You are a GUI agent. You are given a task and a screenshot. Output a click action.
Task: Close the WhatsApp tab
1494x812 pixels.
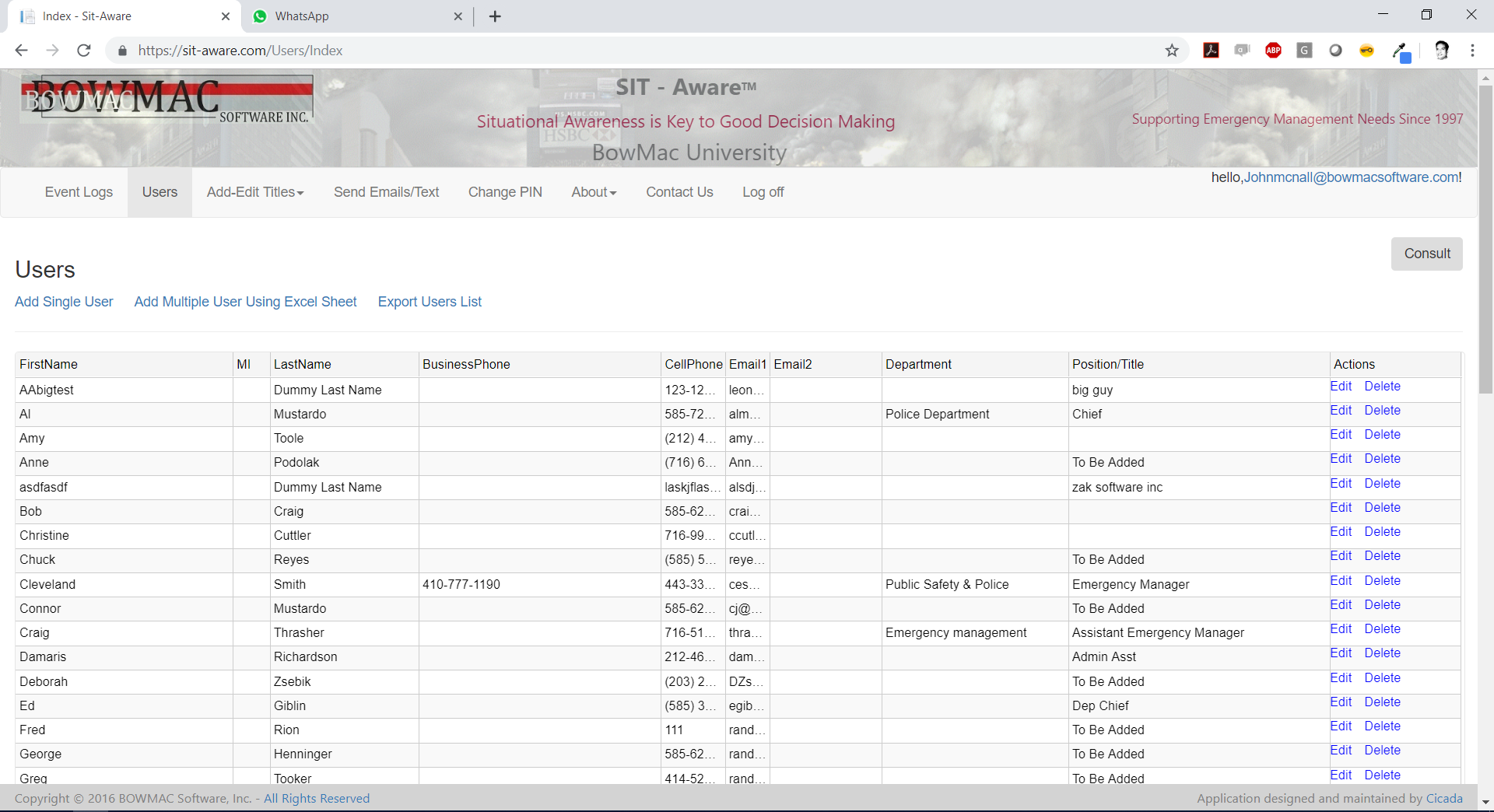tap(458, 16)
